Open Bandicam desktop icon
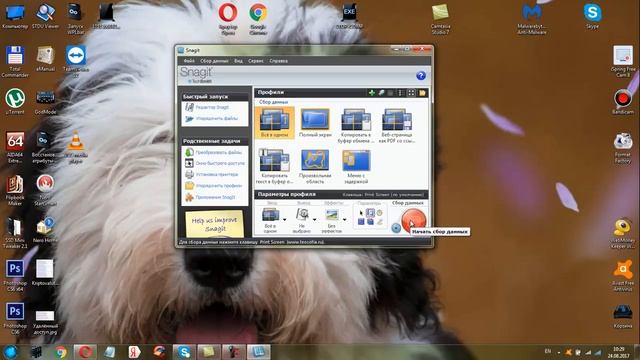This screenshot has height=360, width=640. 623,102
